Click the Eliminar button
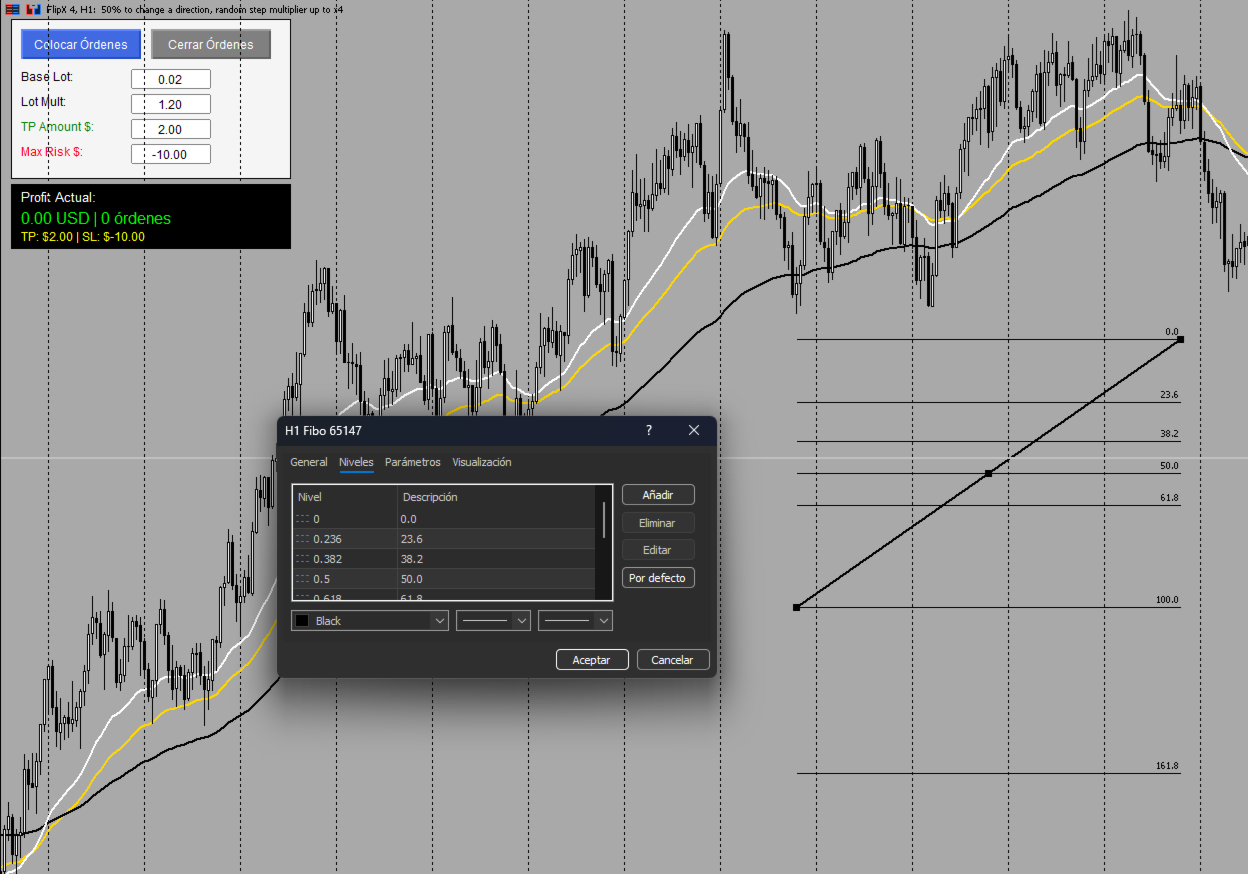The width and height of the screenshot is (1248, 874). coord(658,523)
